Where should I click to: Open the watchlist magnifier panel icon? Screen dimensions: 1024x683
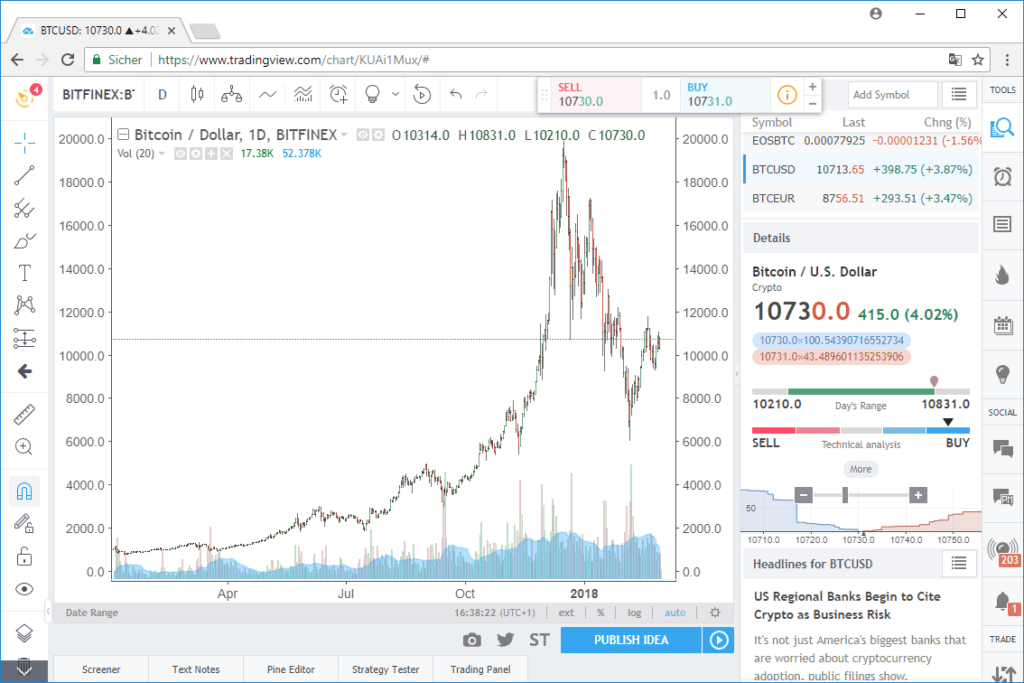click(x=1002, y=127)
